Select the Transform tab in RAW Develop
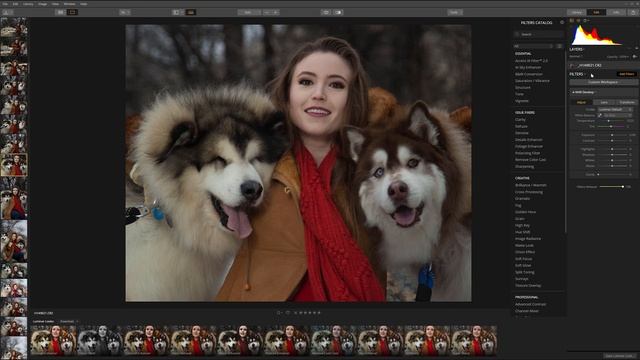This screenshot has width=640, height=360. pos(627,102)
